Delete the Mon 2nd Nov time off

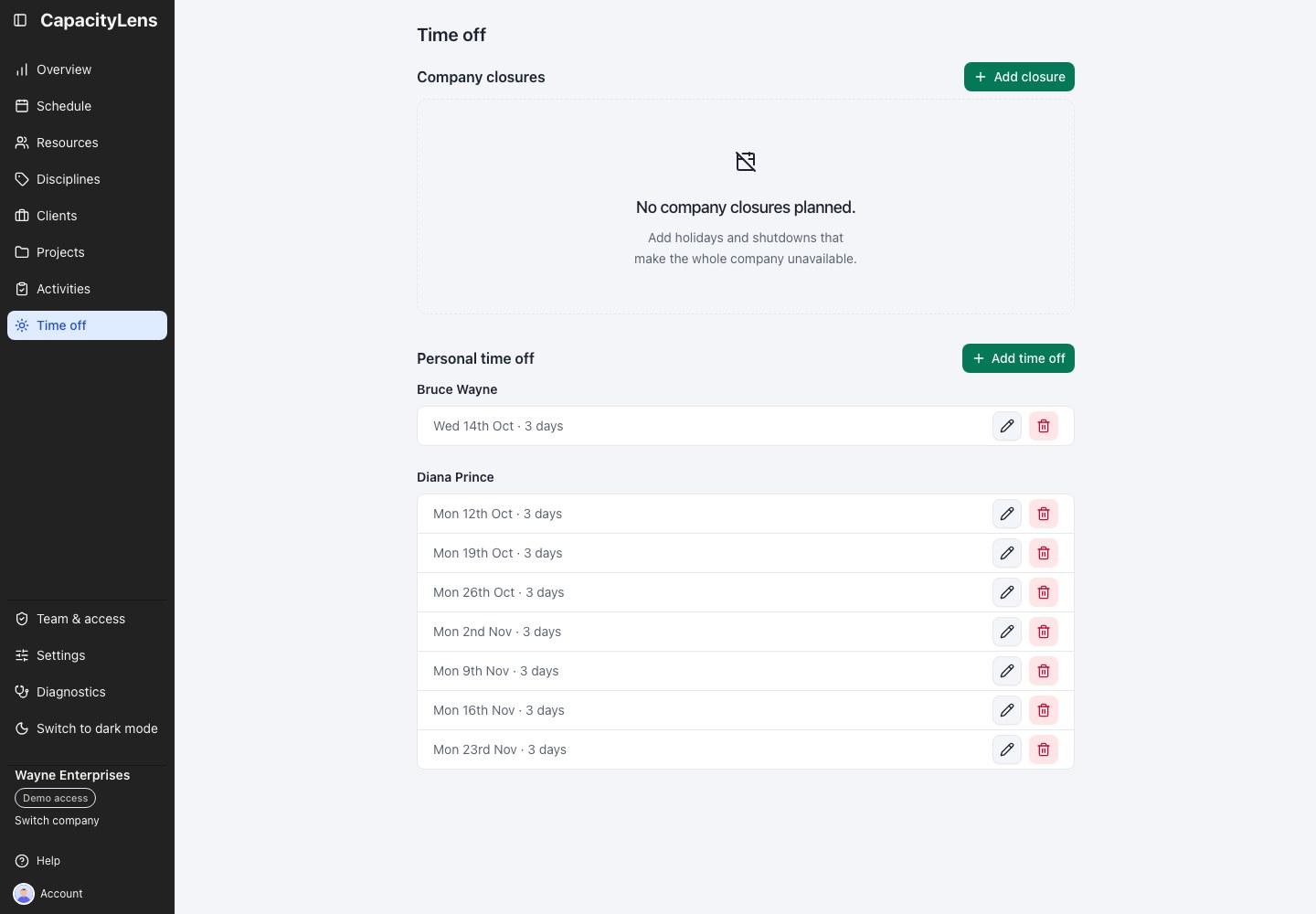click(x=1044, y=632)
